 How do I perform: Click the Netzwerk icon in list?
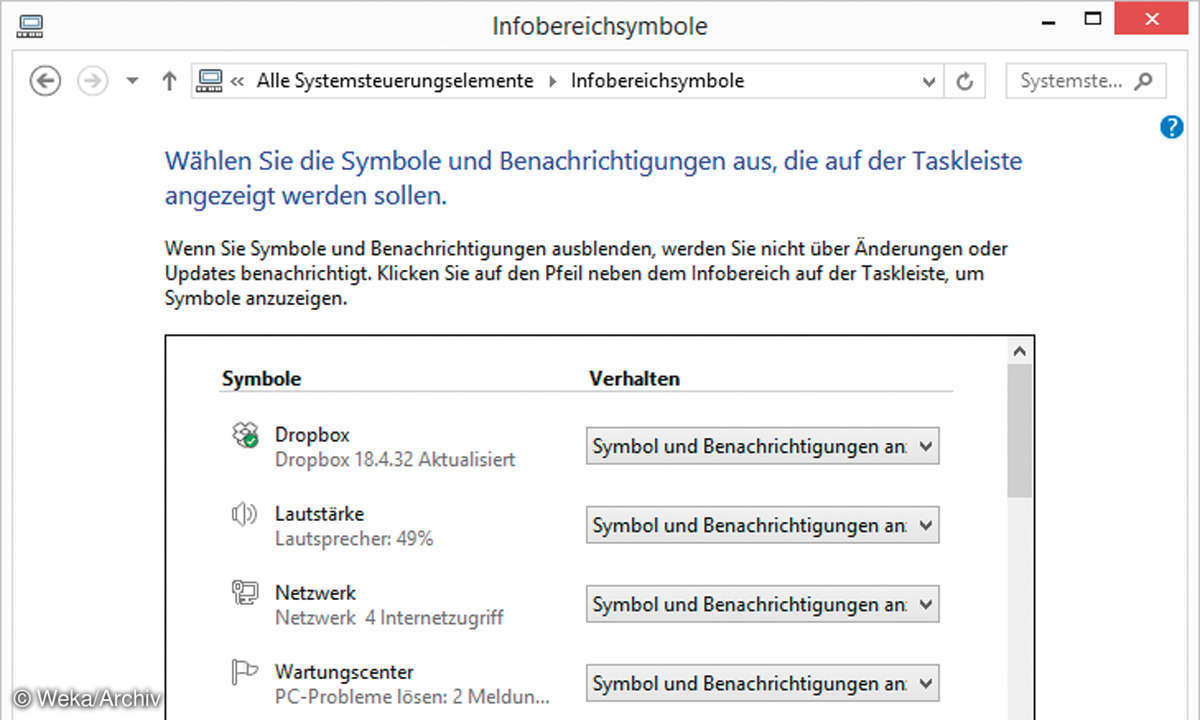pyautogui.click(x=245, y=593)
